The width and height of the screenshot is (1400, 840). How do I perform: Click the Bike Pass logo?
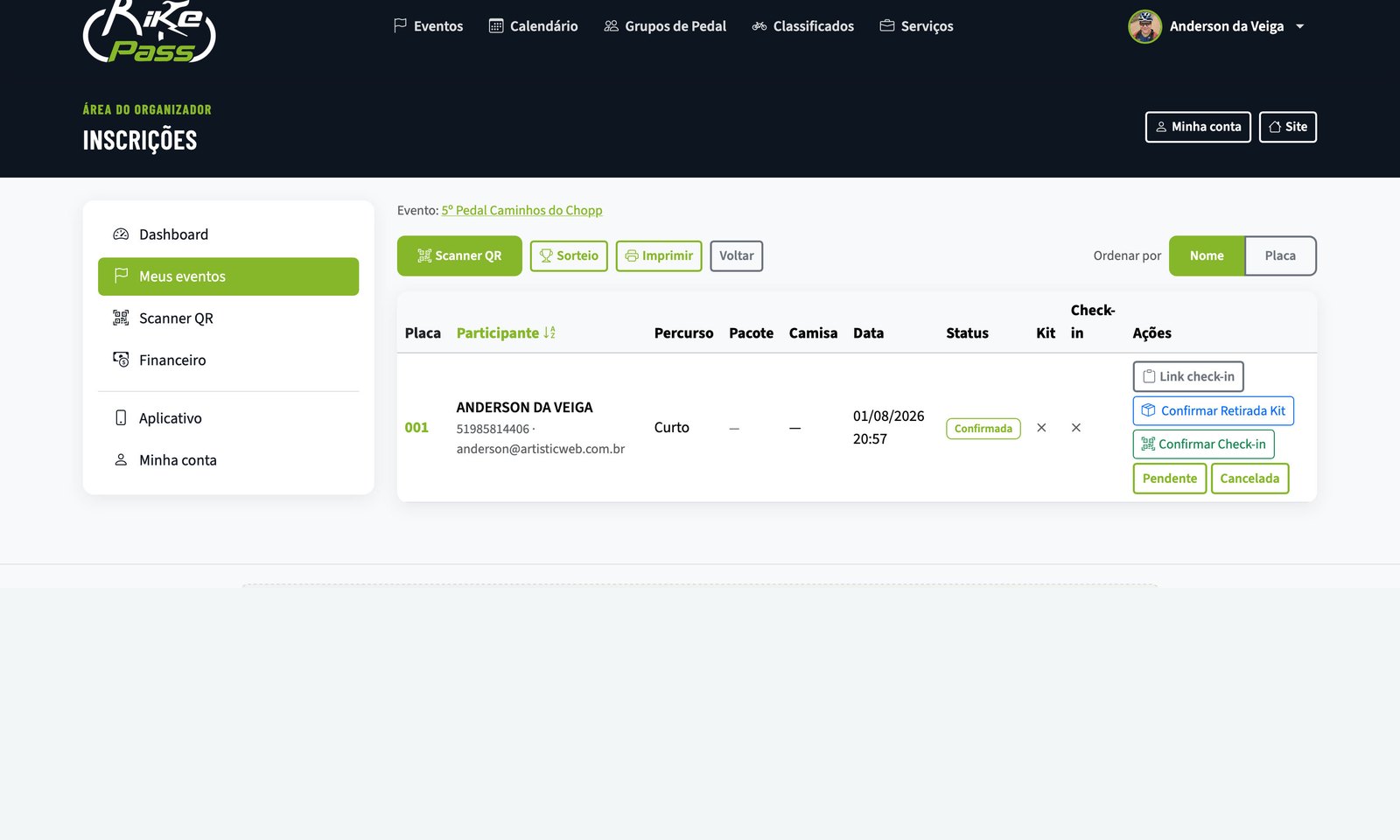click(149, 31)
